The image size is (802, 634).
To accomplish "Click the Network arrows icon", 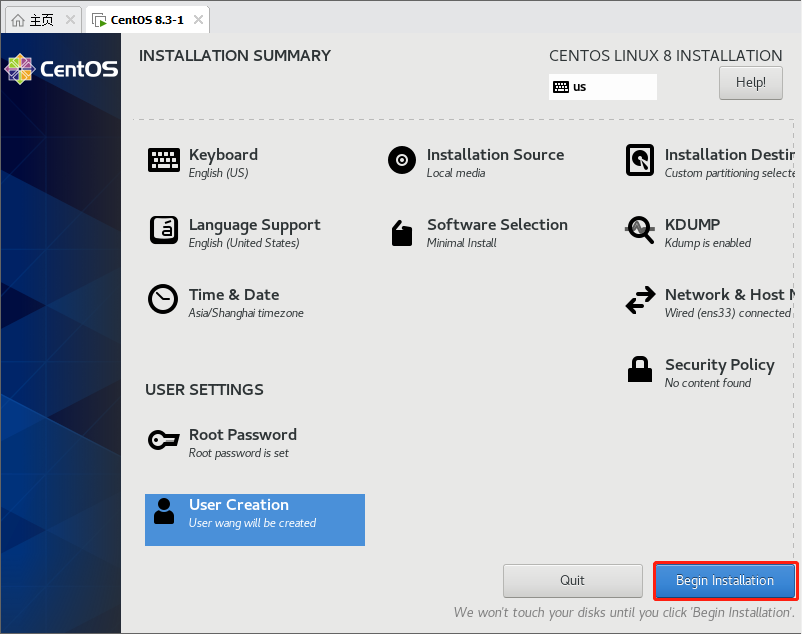I will 640,300.
